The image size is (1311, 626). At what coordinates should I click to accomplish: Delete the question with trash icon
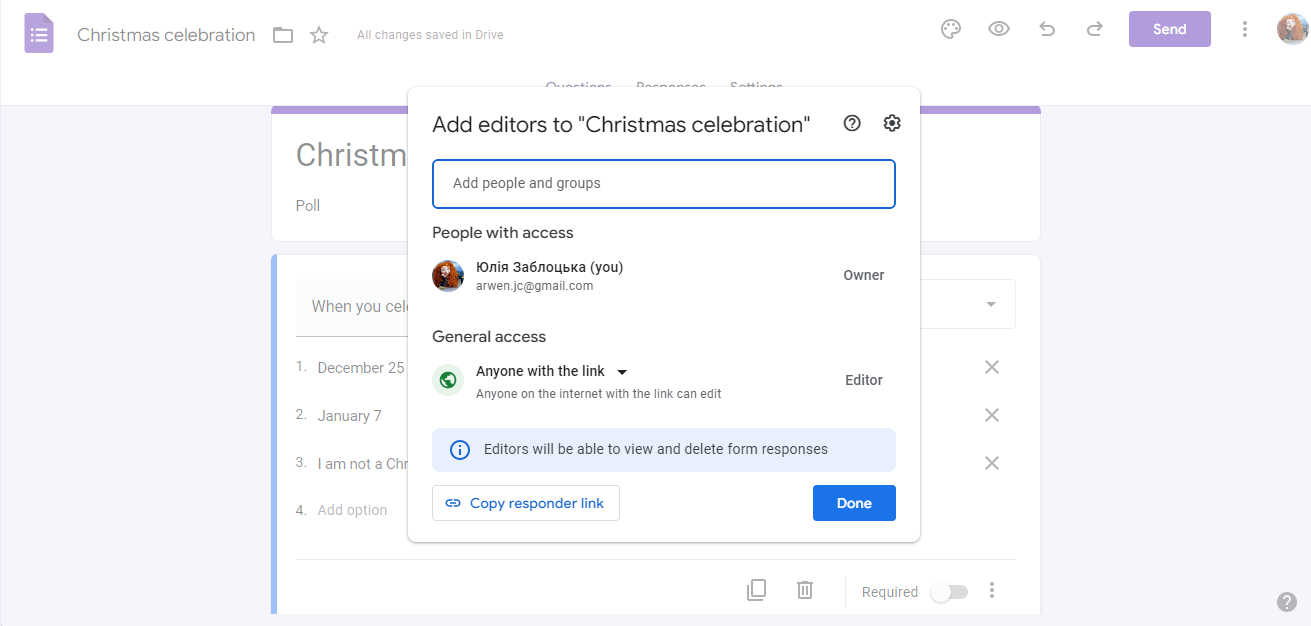(x=805, y=590)
